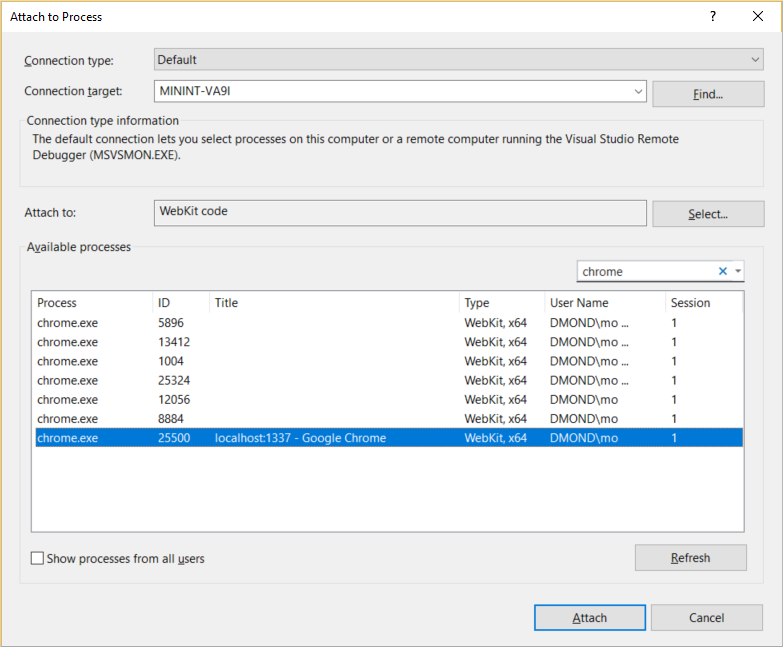This screenshot has width=783, height=647.
Task: Select chrome.exe process with ID 25324
Action: 389,380
